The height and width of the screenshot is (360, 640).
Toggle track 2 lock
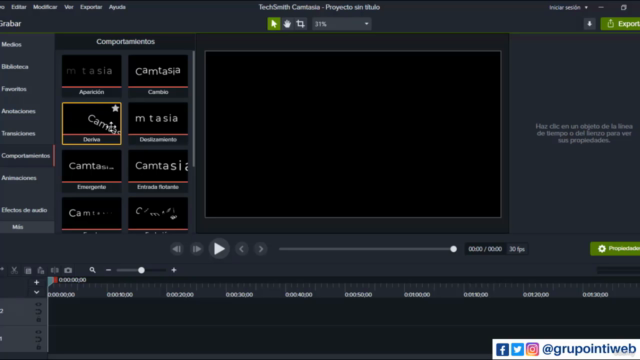click(x=38, y=320)
